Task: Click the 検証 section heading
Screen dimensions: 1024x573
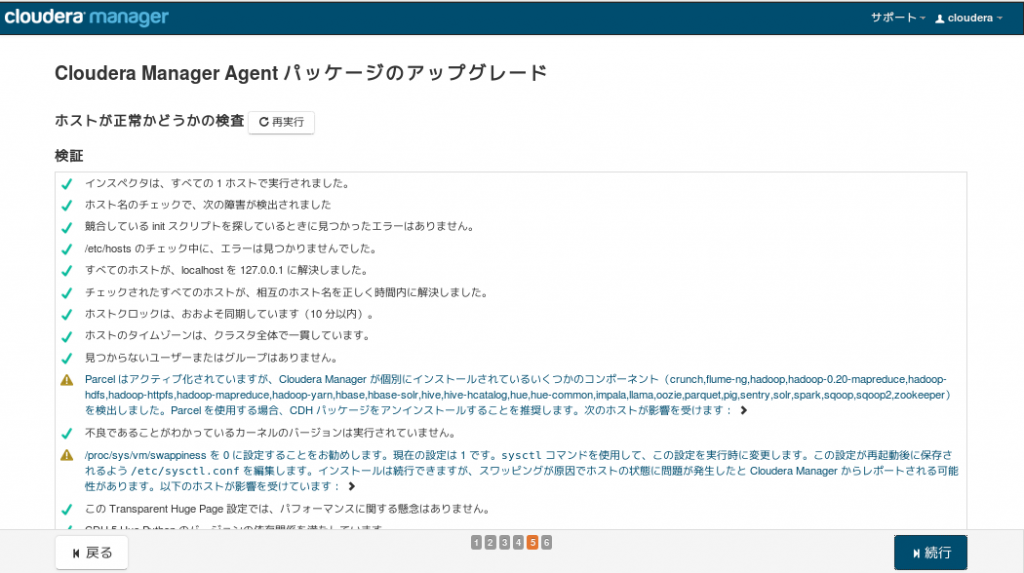Action: coord(69,156)
